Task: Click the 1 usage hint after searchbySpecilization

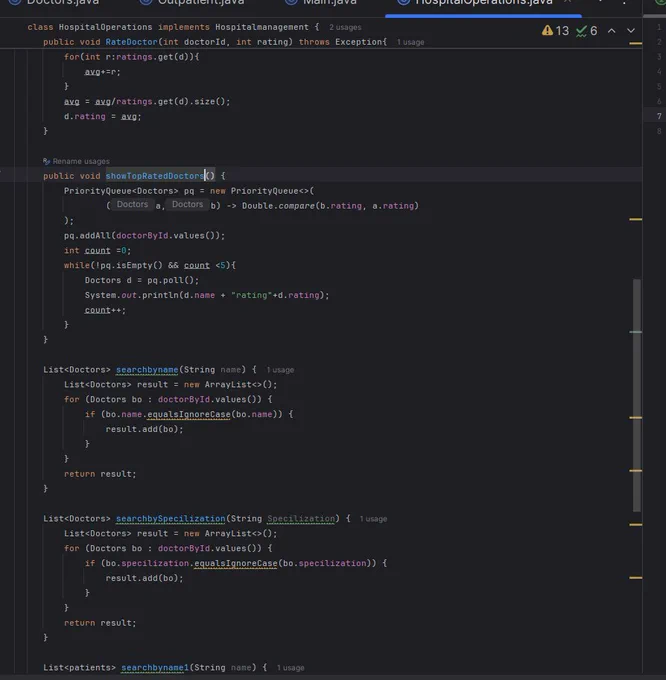Action: [x=373, y=519]
